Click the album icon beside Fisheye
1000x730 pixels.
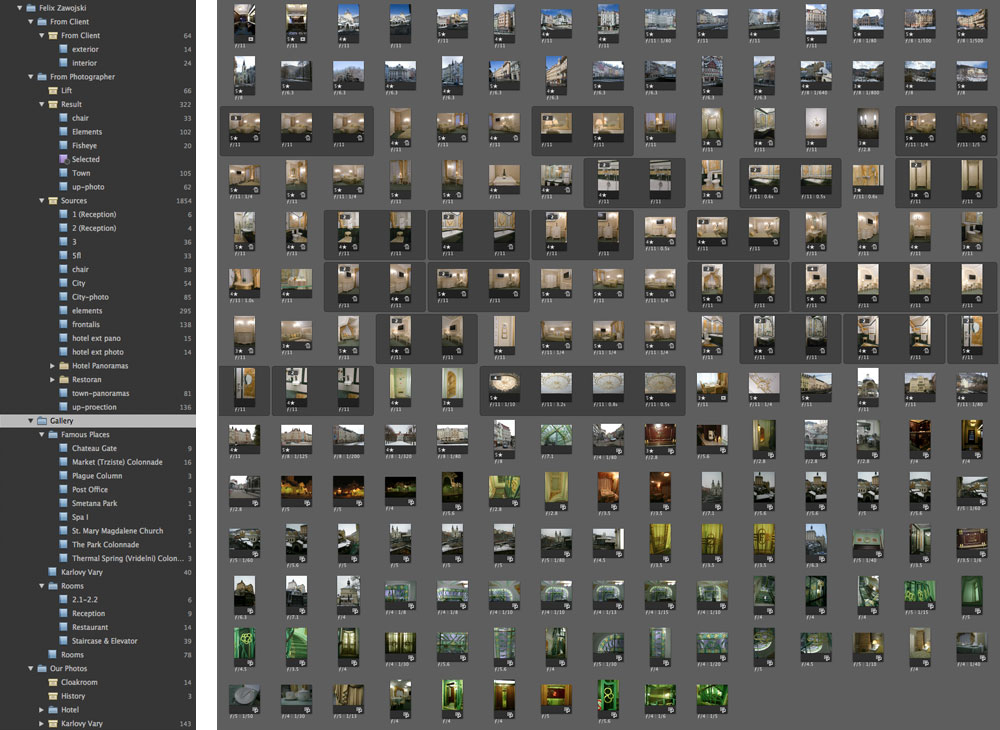(64, 145)
